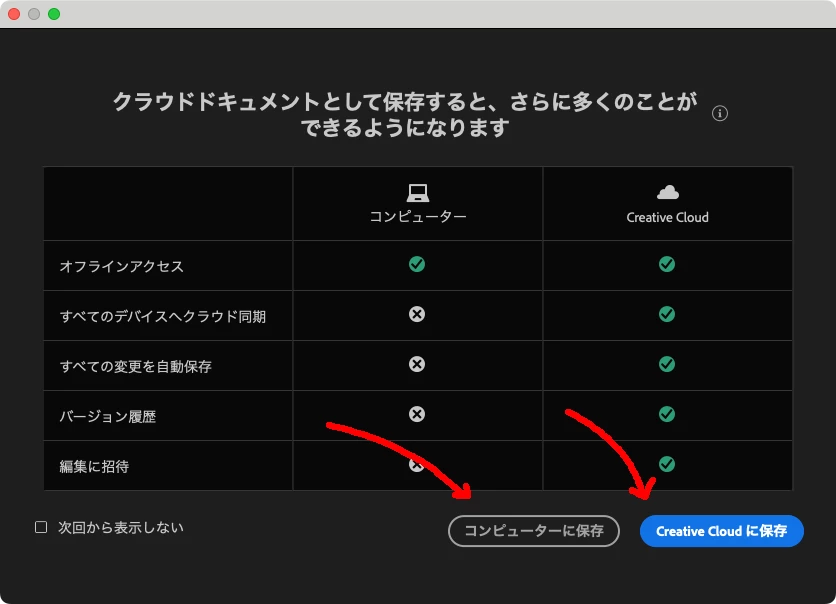836x604 pixels.
Task: Click the Creative Cloud に保存 button
Action: (x=722, y=531)
